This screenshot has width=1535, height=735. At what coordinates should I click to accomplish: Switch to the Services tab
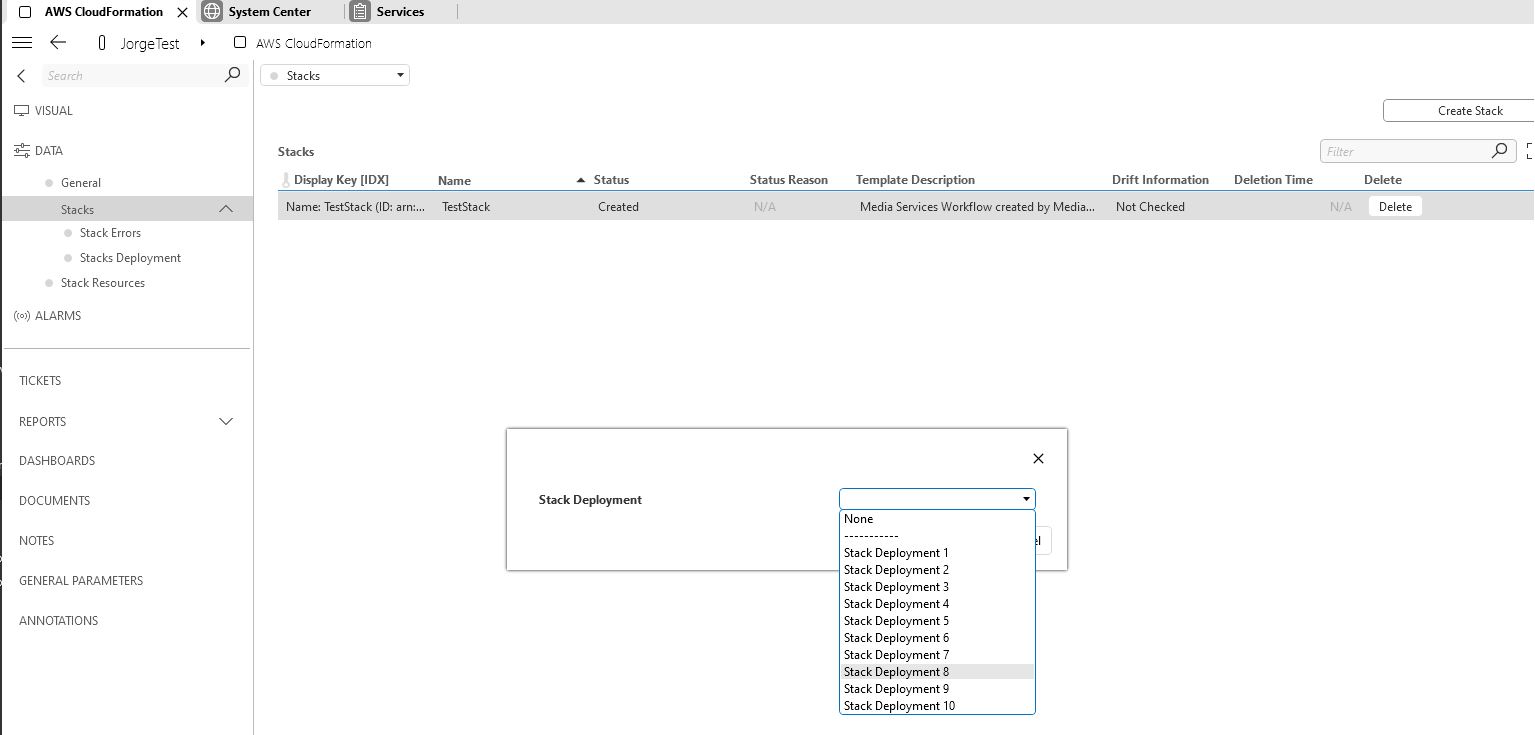(x=400, y=12)
